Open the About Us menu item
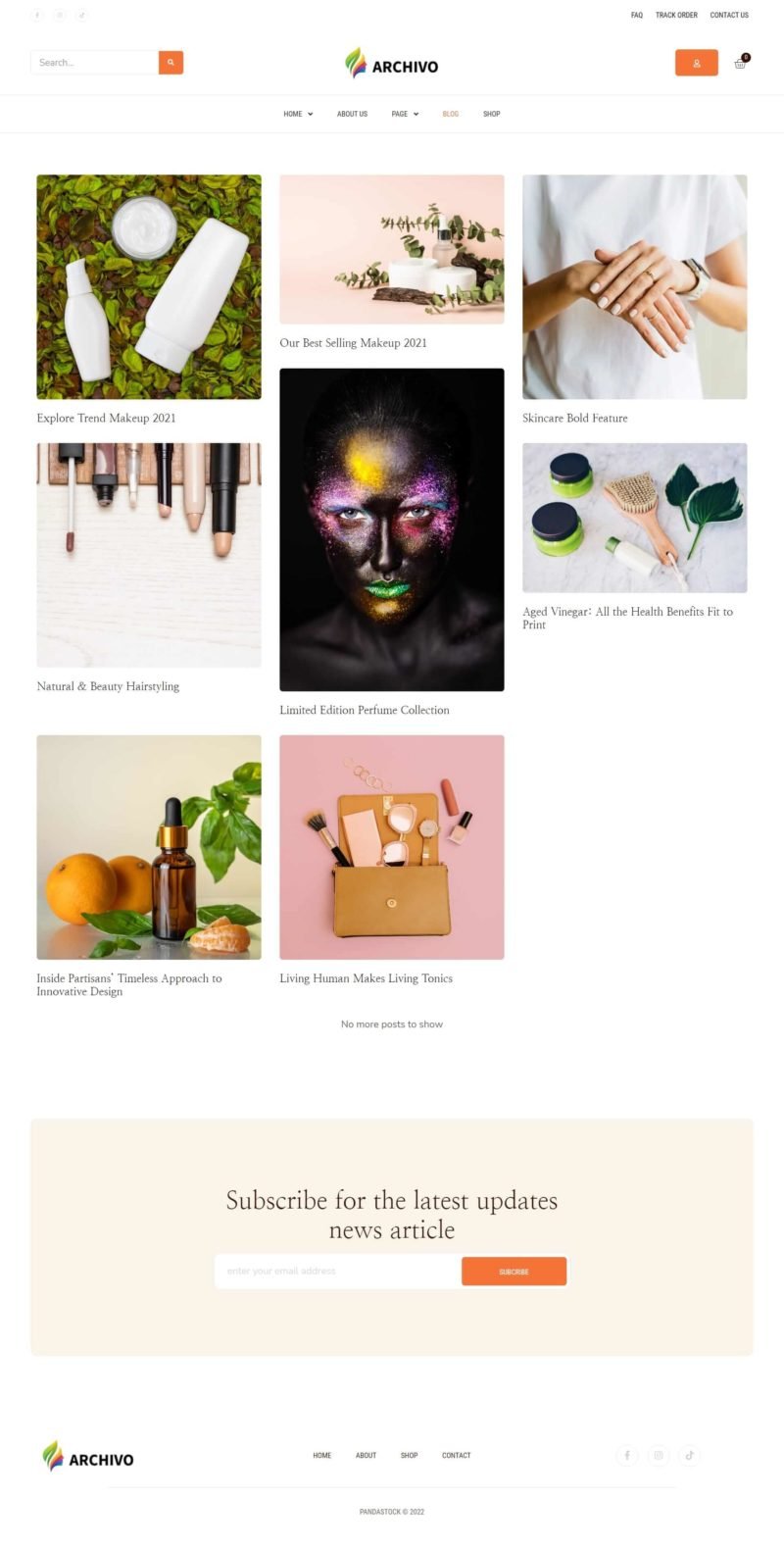This screenshot has height=1549, width=784. 353,114
